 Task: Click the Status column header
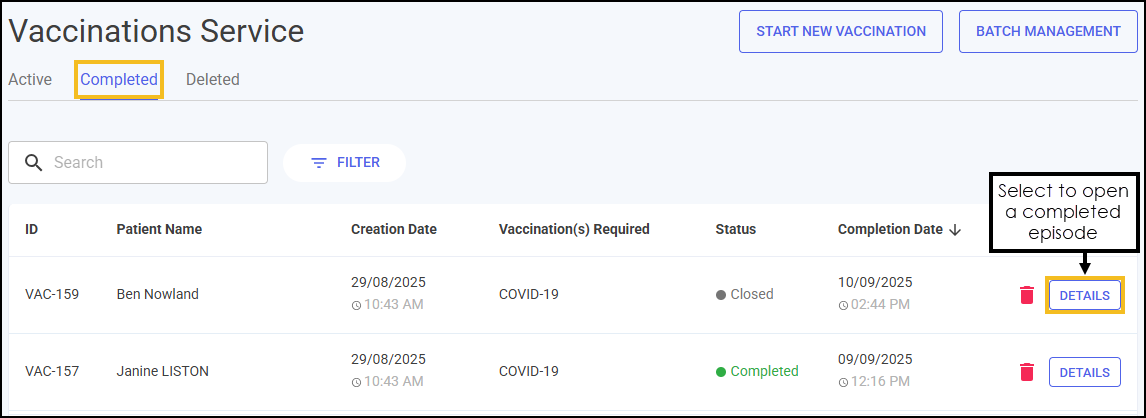(736, 229)
